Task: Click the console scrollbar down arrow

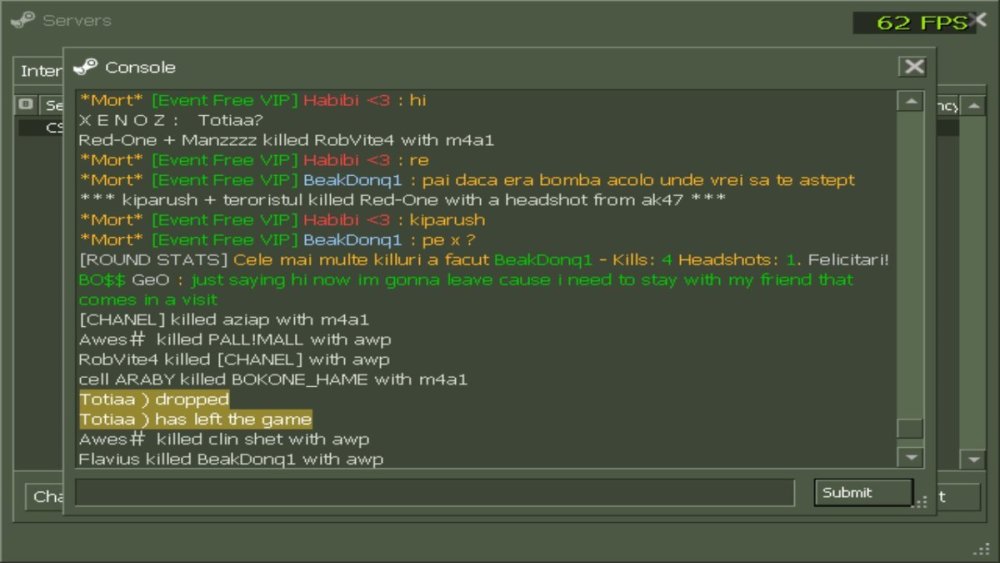Action: 911,457
